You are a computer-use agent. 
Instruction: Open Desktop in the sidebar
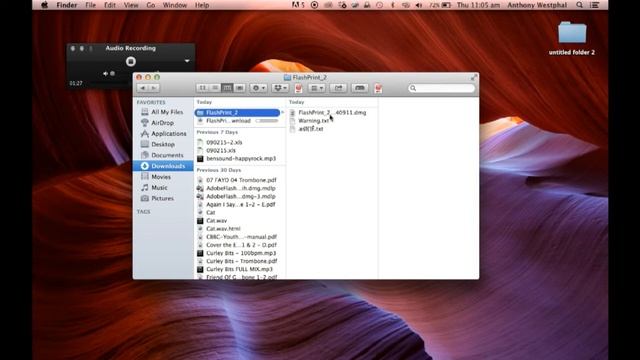(x=163, y=144)
